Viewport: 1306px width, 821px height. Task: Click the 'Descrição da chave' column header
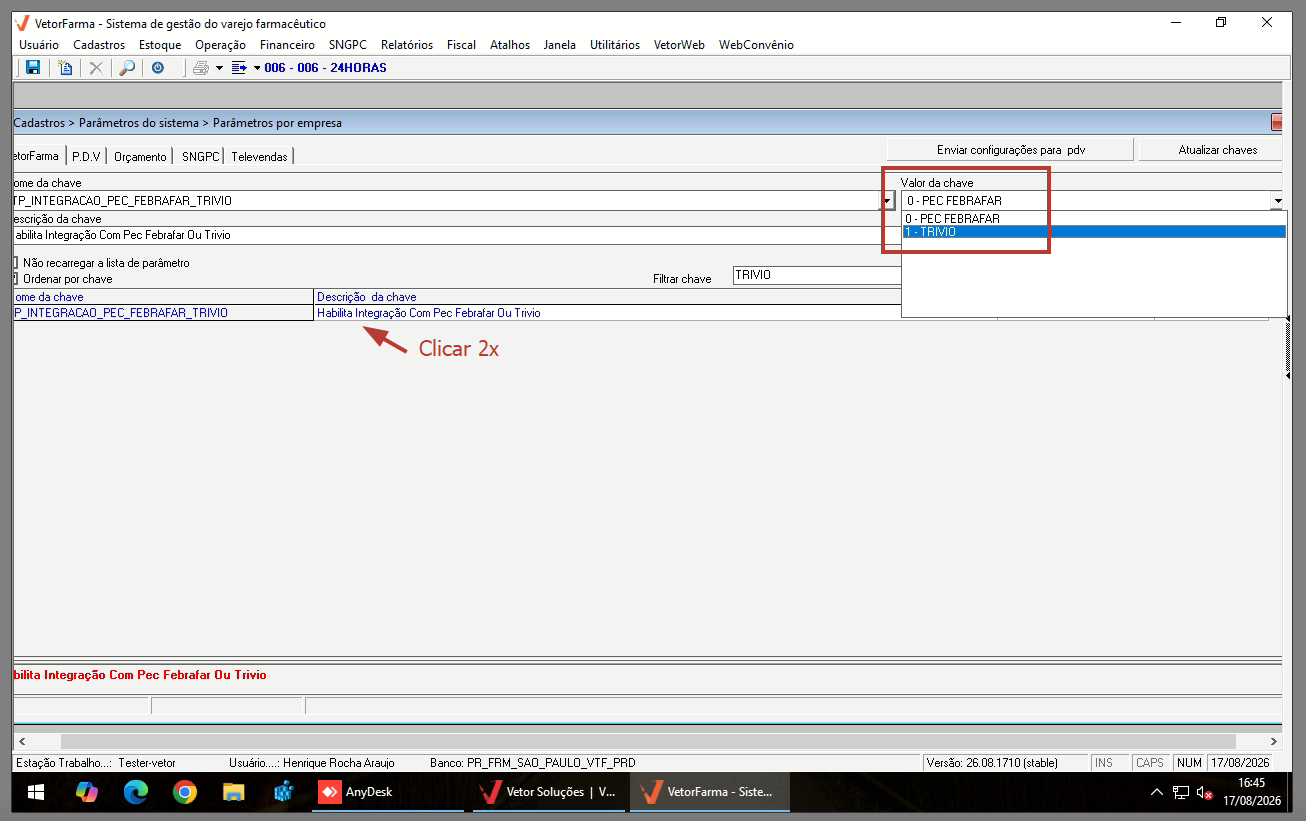point(607,297)
